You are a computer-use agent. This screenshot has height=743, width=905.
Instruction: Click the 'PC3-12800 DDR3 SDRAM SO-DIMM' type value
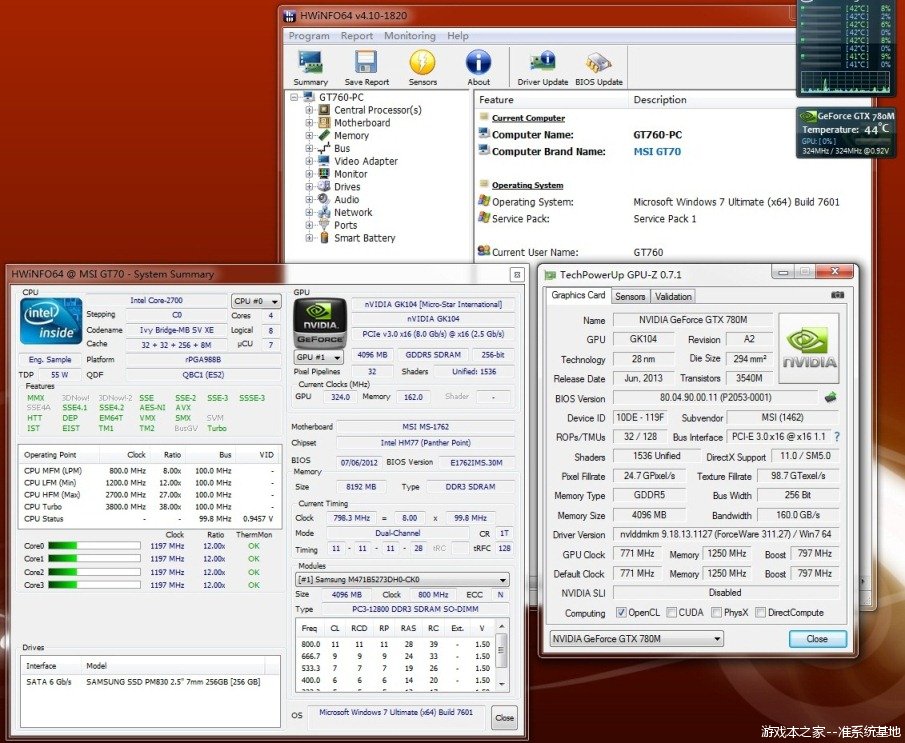pos(415,609)
